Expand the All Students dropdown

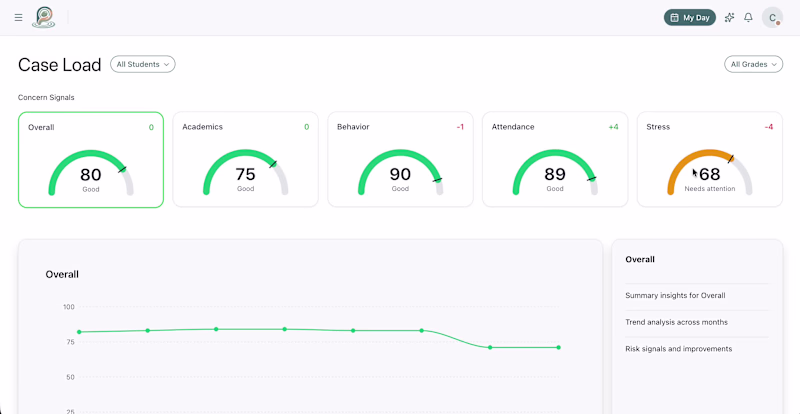click(x=143, y=64)
